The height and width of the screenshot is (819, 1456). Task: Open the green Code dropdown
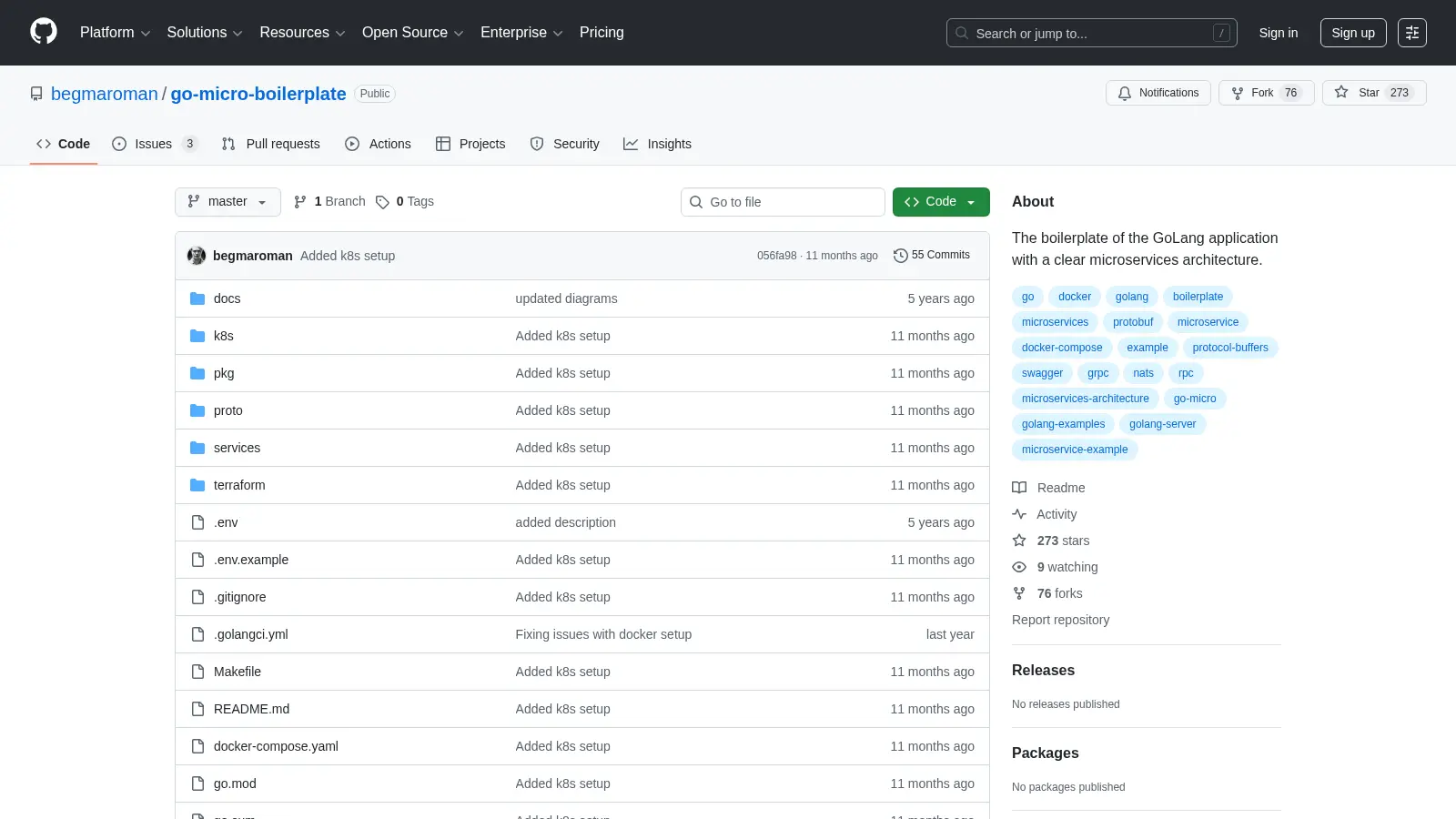[941, 202]
